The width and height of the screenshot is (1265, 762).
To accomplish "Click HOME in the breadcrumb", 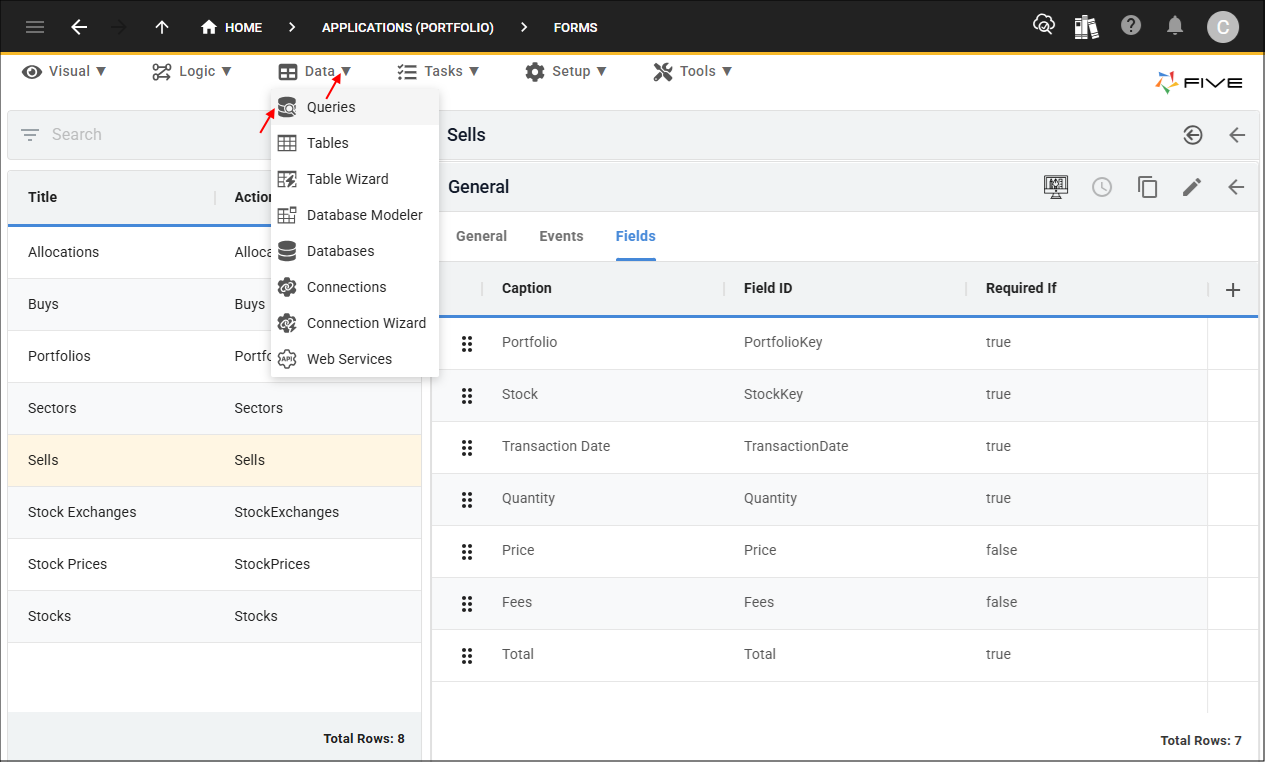I will pos(232,27).
